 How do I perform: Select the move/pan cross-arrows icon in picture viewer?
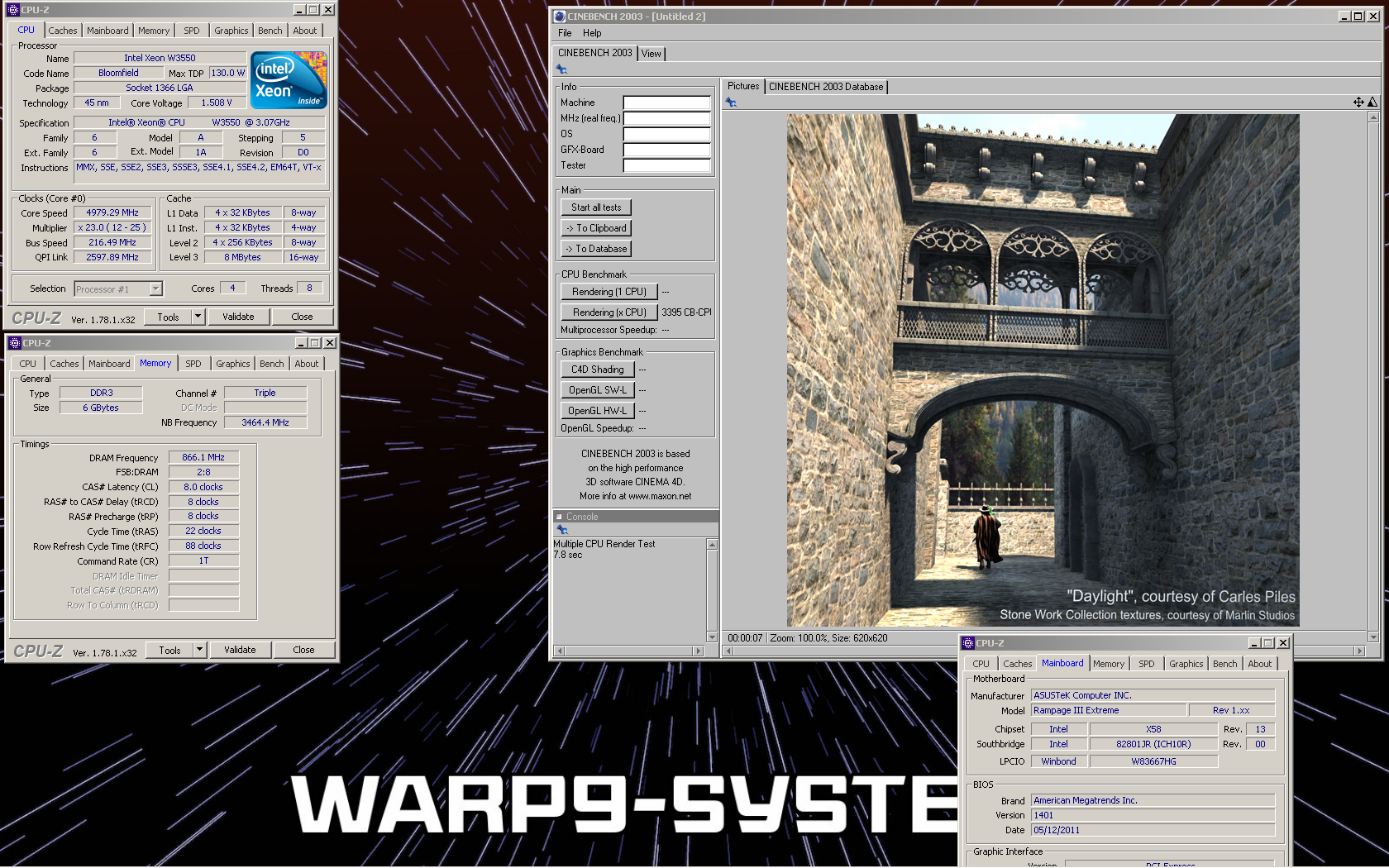[x=1358, y=103]
